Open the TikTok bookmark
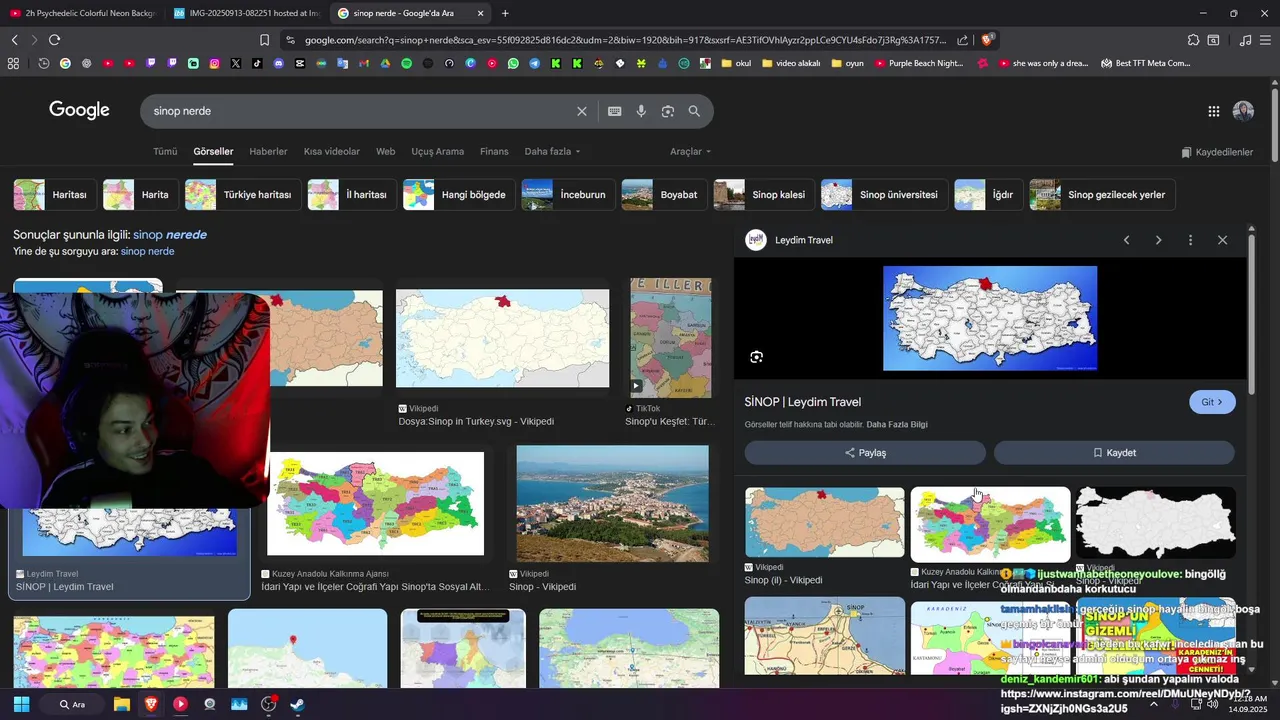 click(257, 63)
